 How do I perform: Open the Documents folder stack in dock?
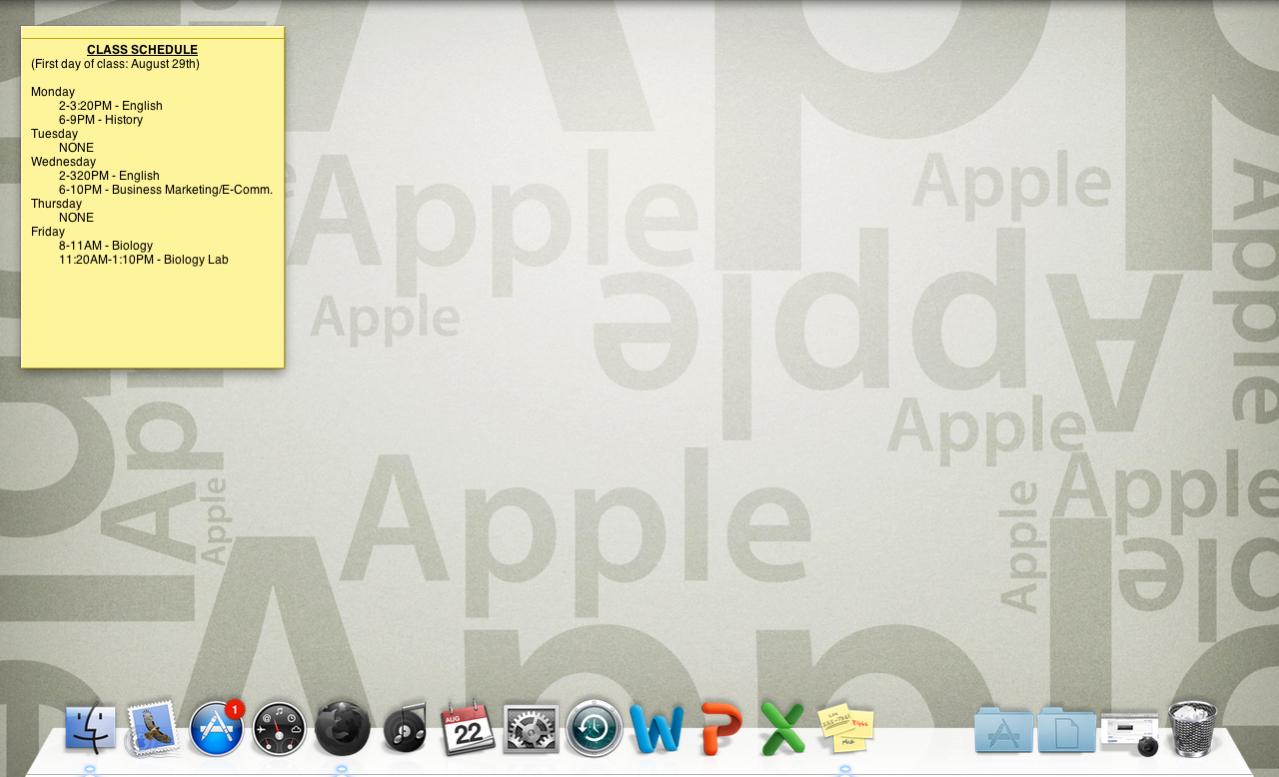1066,730
